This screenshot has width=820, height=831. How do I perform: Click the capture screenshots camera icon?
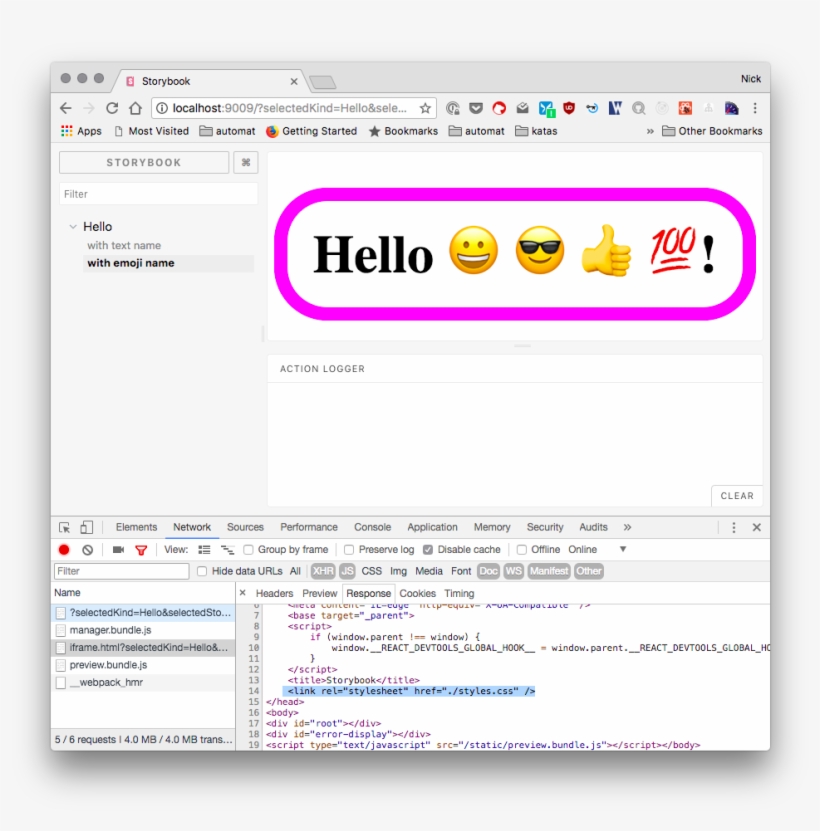[118, 550]
